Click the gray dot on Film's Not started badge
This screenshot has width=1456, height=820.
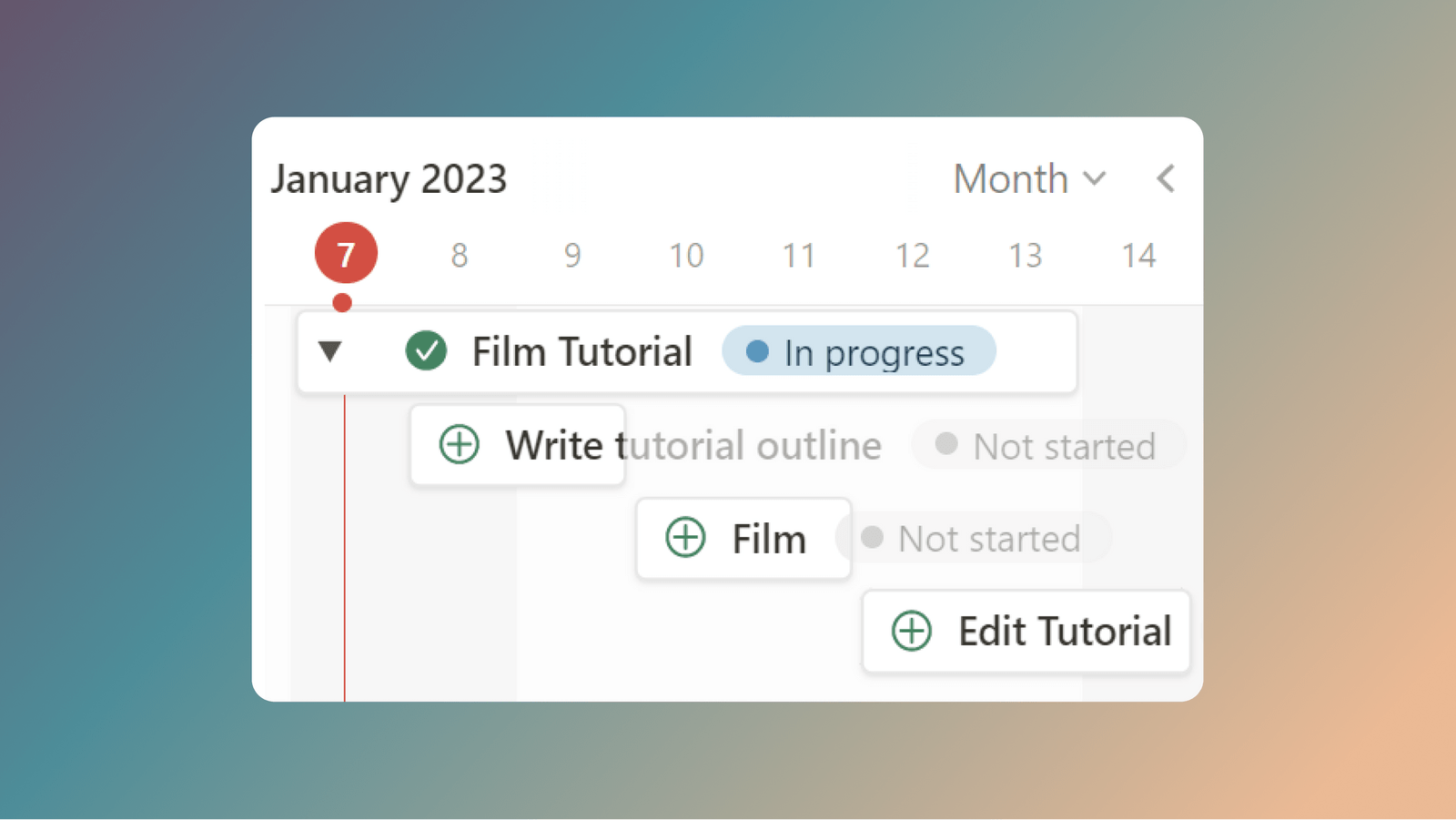(871, 538)
